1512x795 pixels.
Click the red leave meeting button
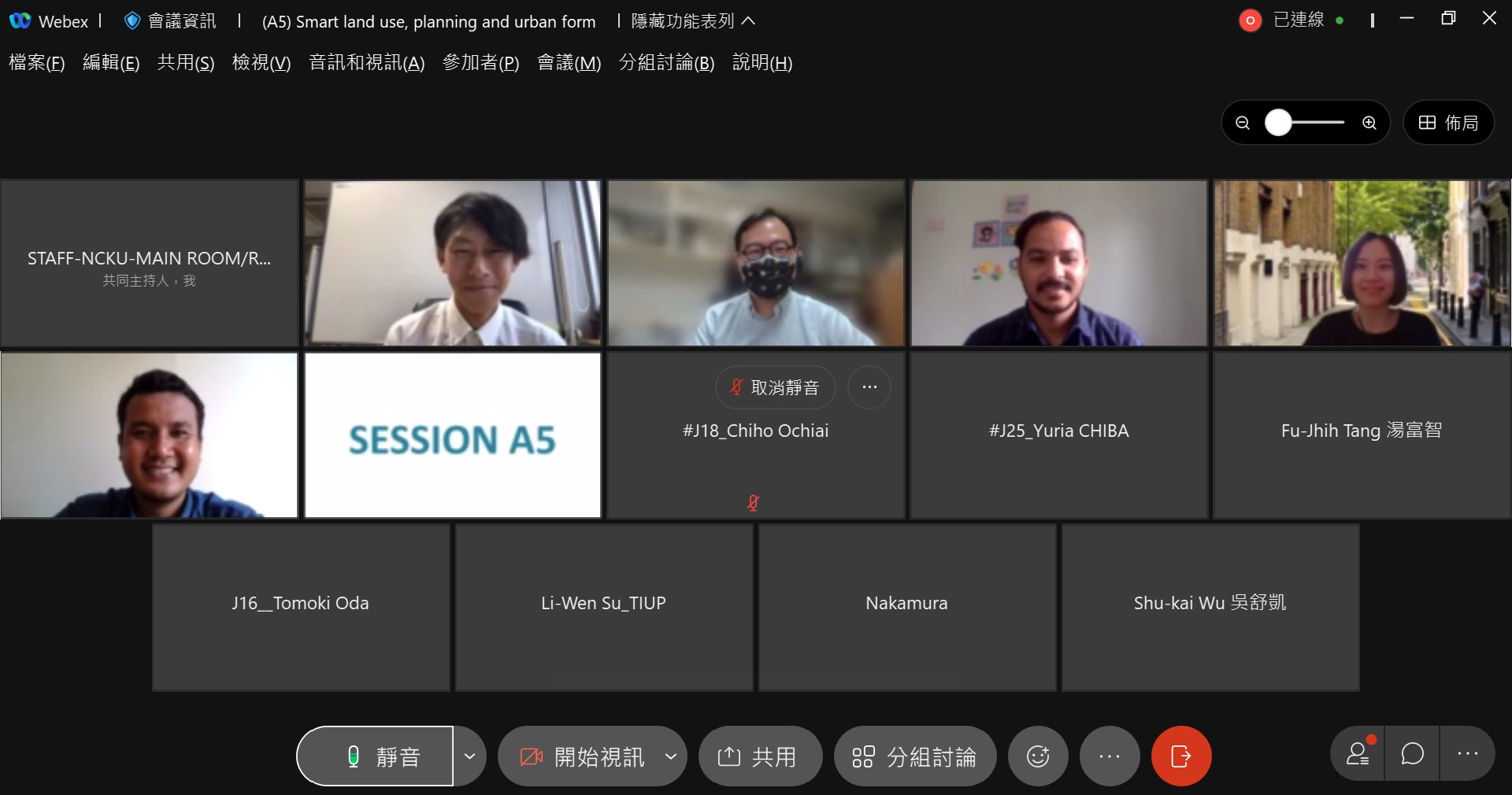(1181, 756)
